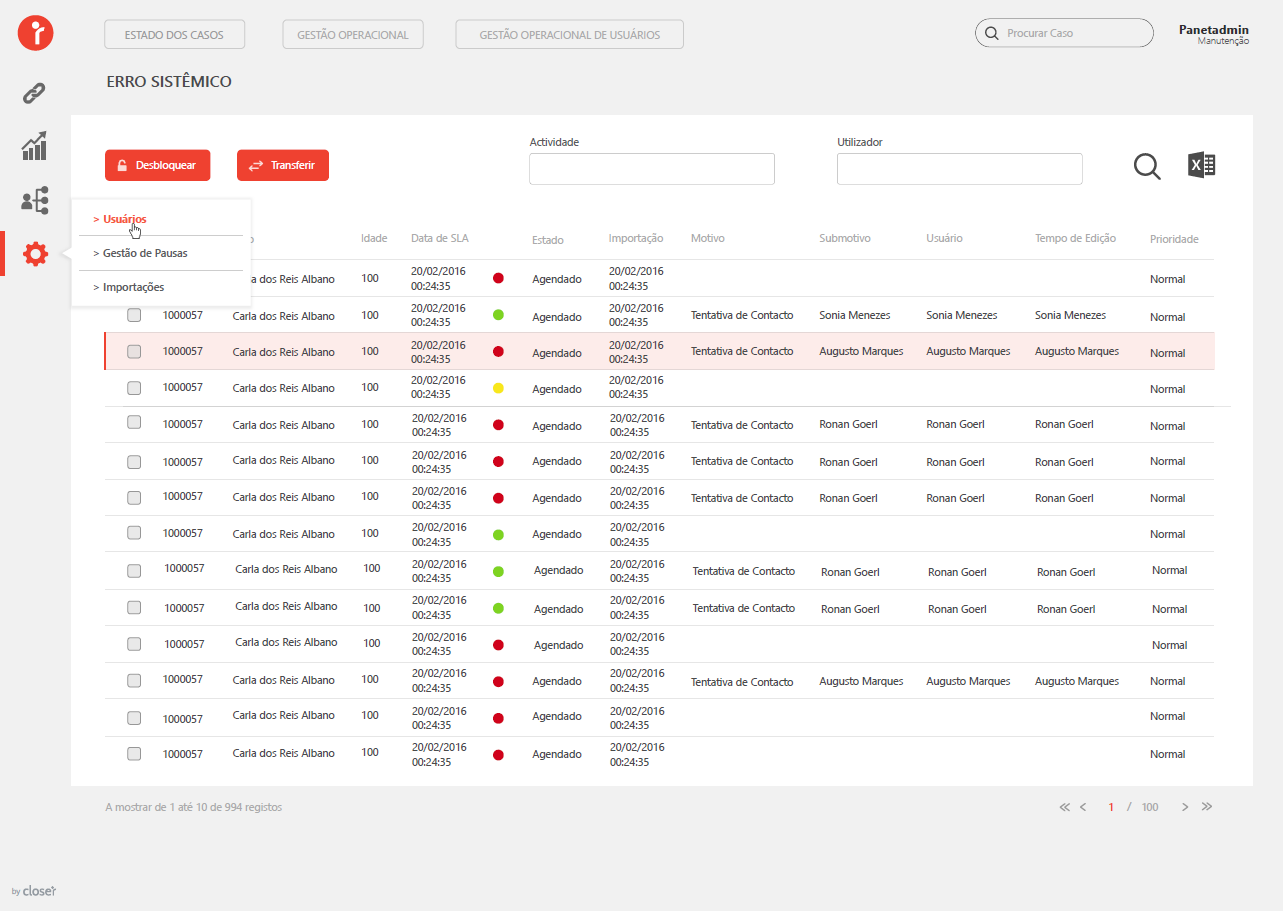This screenshot has width=1283, height=911.
Task: Open the user hierarchy sidebar icon
Action: pos(35,200)
